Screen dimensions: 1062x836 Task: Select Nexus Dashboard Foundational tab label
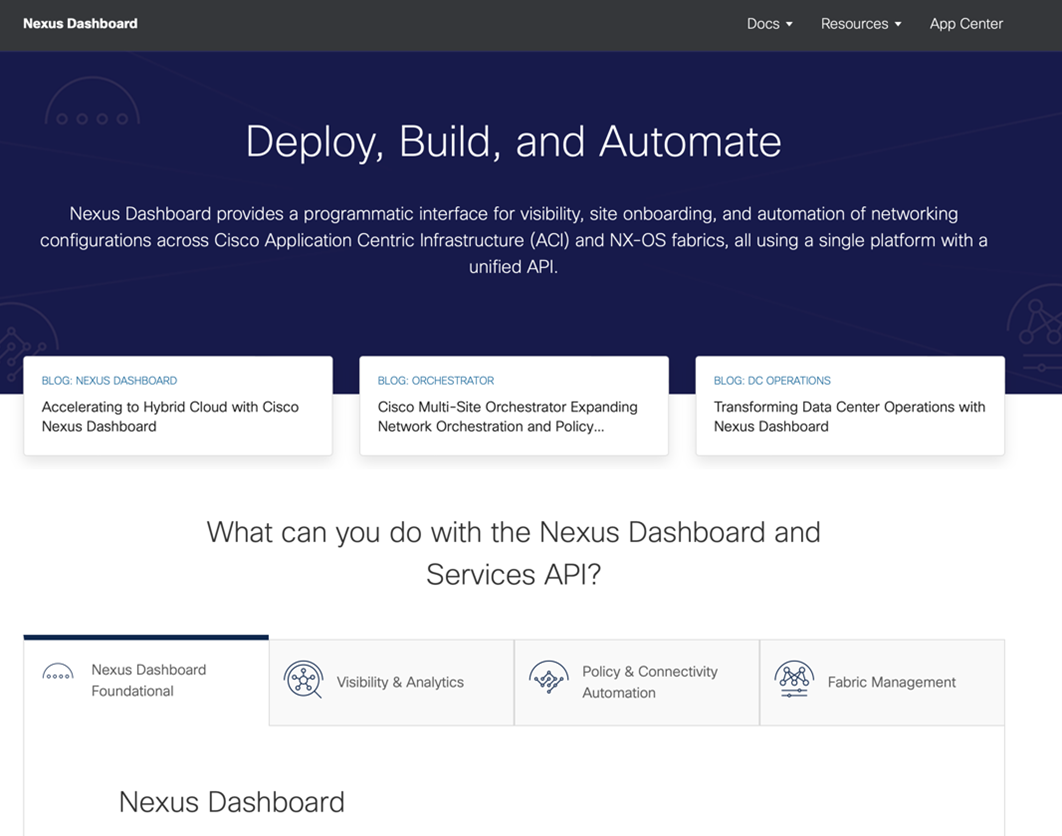[x=148, y=680]
